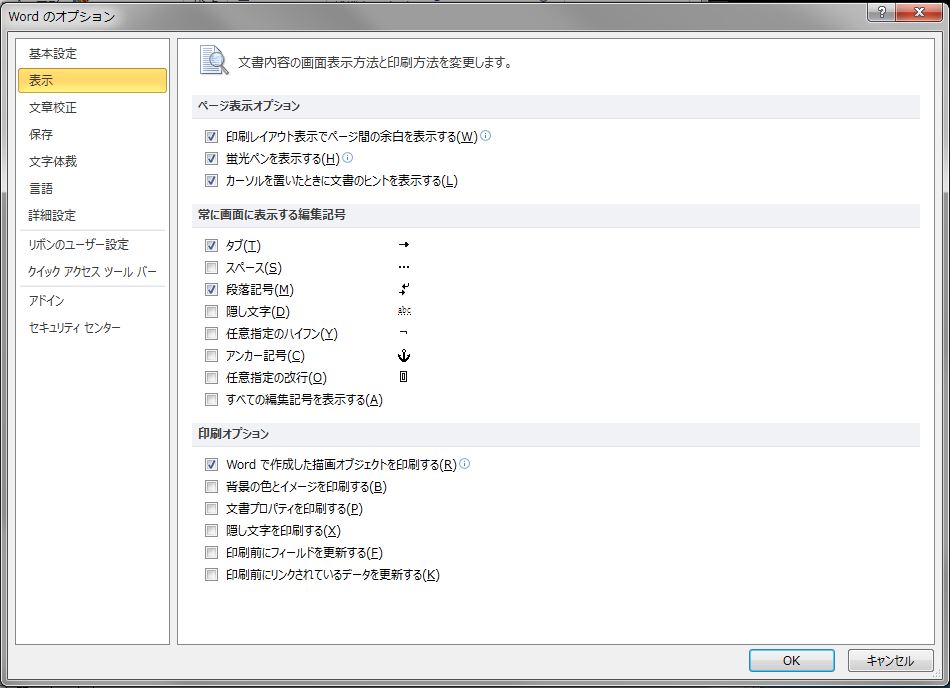Check 背景の色とイメージを印刷する option
950x688 pixels.
[x=211, y=487]
